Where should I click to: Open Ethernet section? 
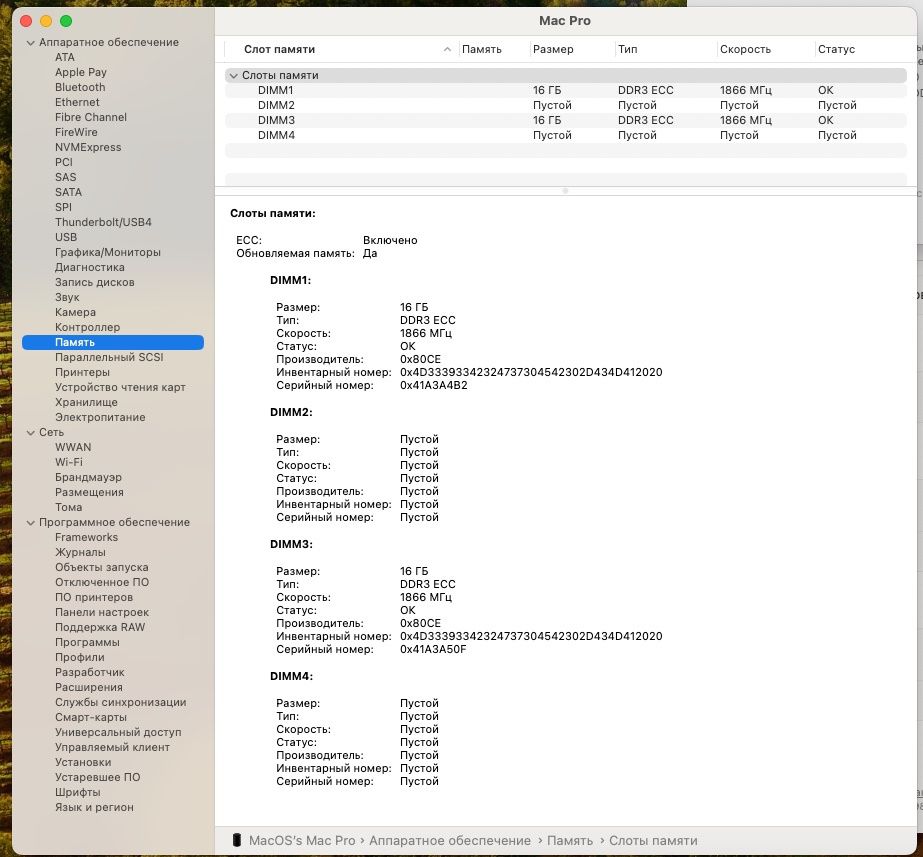click(77, 102)
